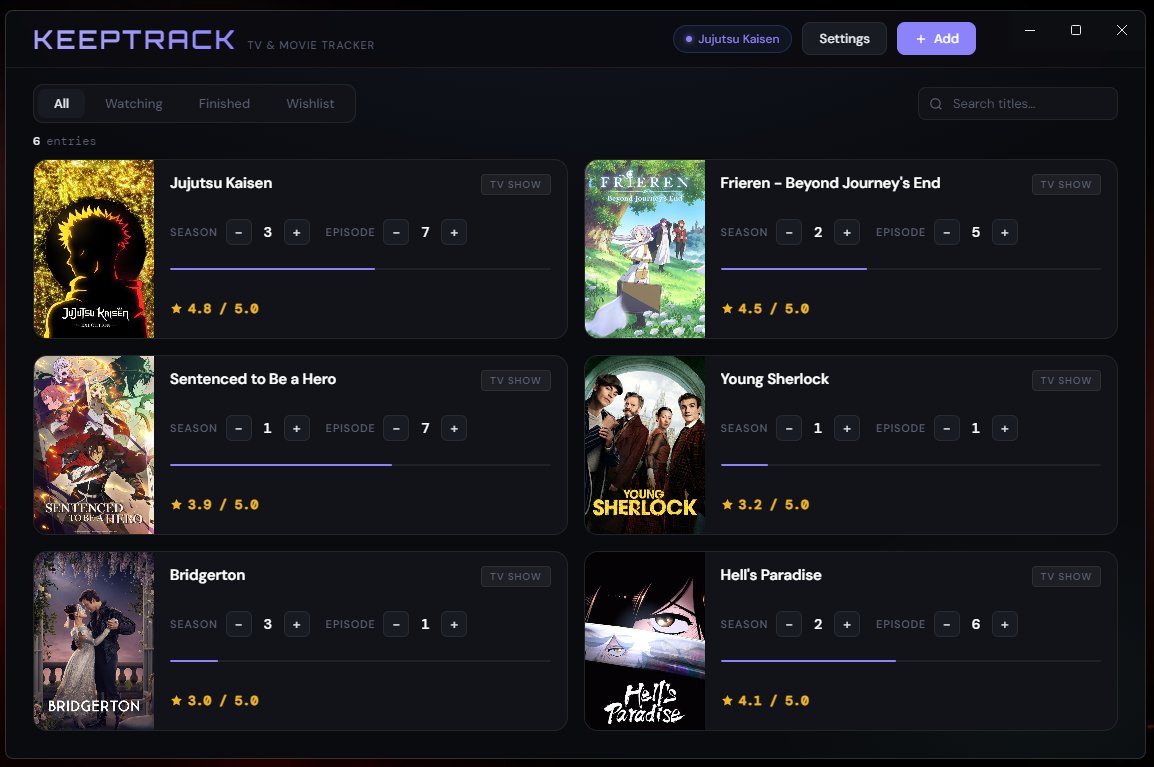Click the TV SHOW badge on Jujutsu Kaisen
Viewport: 1154px width, 767px height.
(515, 185)
